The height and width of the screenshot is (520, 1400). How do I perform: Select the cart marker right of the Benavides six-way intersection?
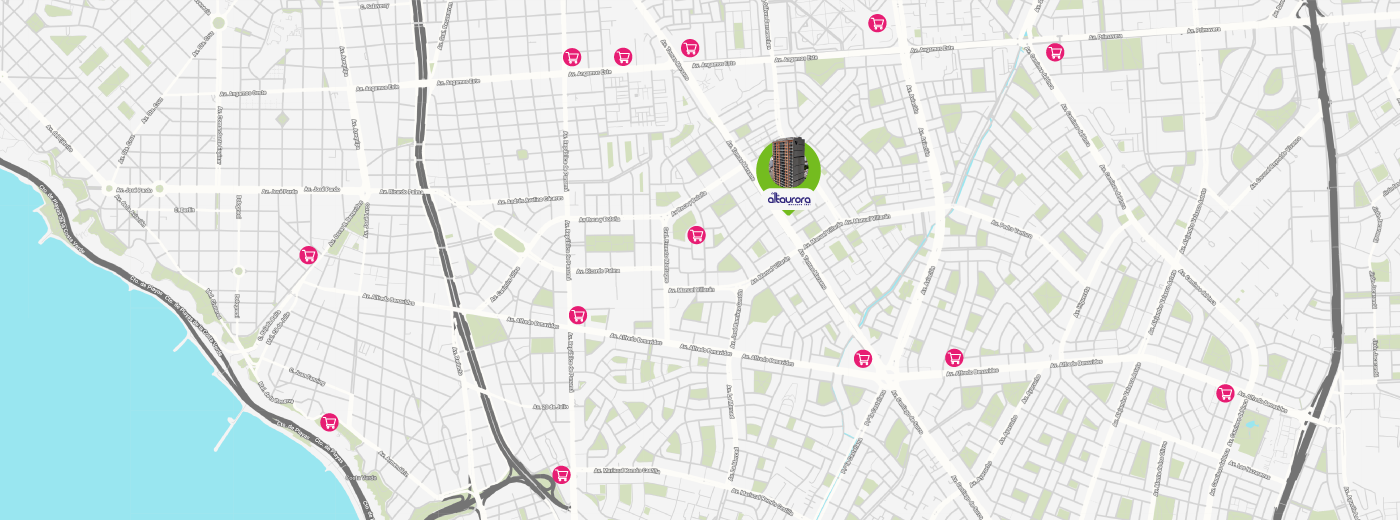pos(954,357)
